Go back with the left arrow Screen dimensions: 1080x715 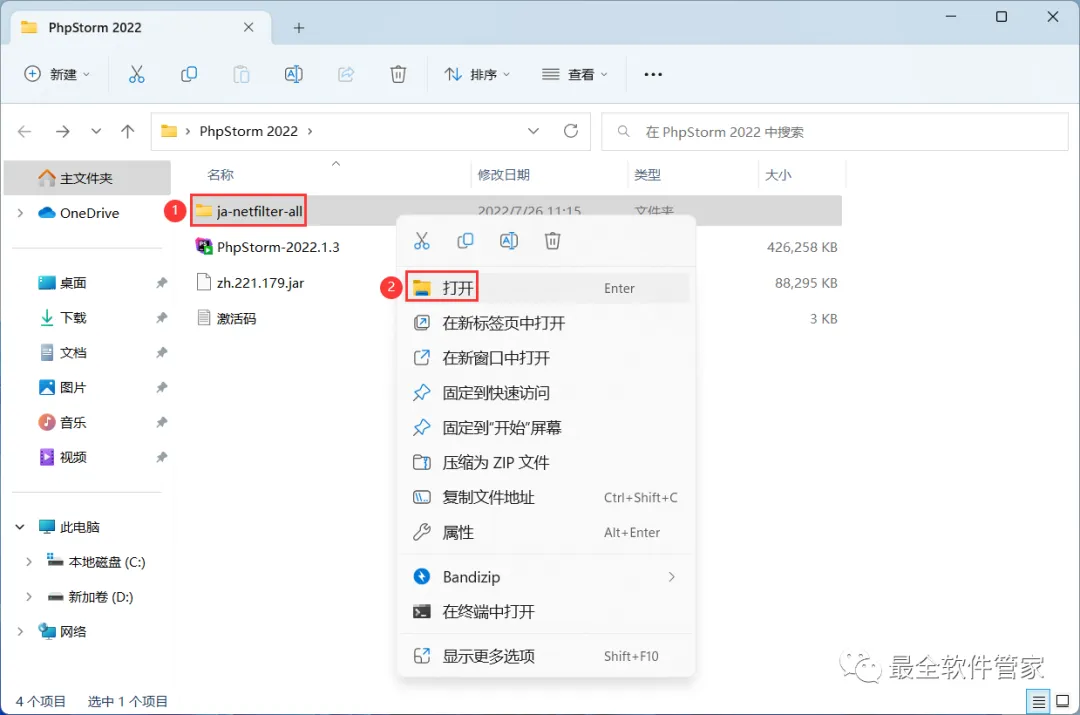pyautogui.click(x=25, y=132)
